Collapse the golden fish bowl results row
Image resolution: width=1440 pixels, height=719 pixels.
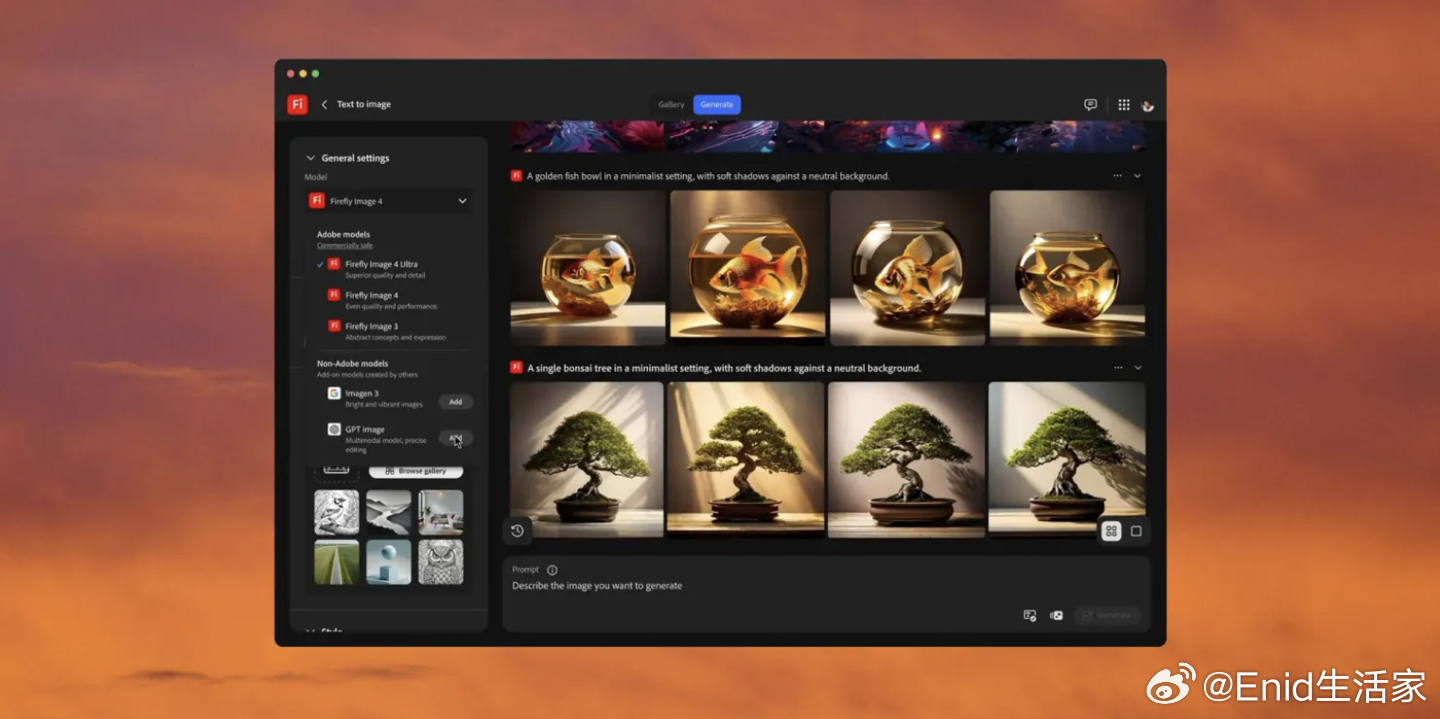click(1137, 176)
